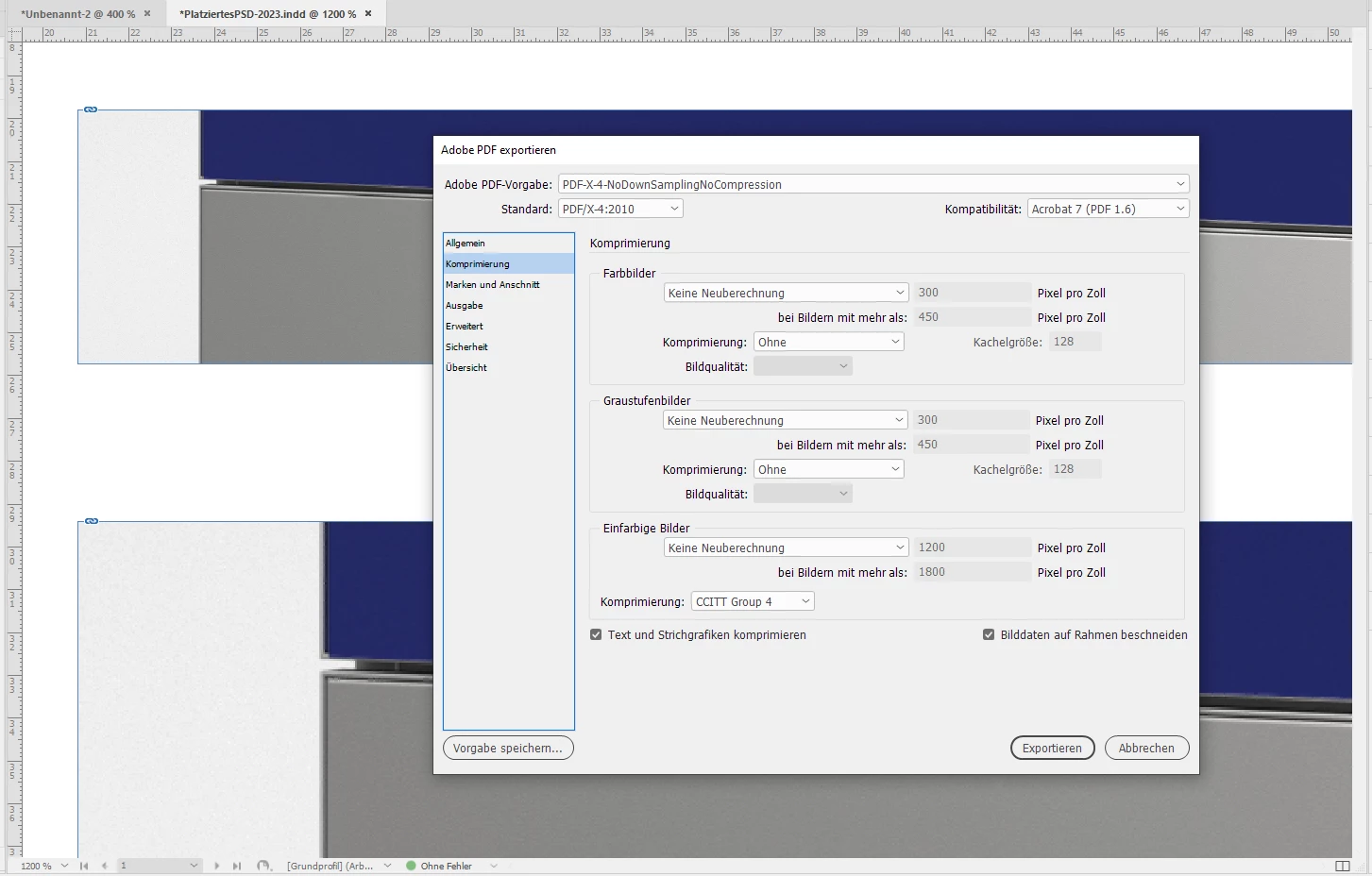Image resolution: width=1372 pixels, height=876 pixels.
Task: Open disabled Graustufenbilder Bildqualität dropdown
Action: pyautogui.click(x=803, y=494)
